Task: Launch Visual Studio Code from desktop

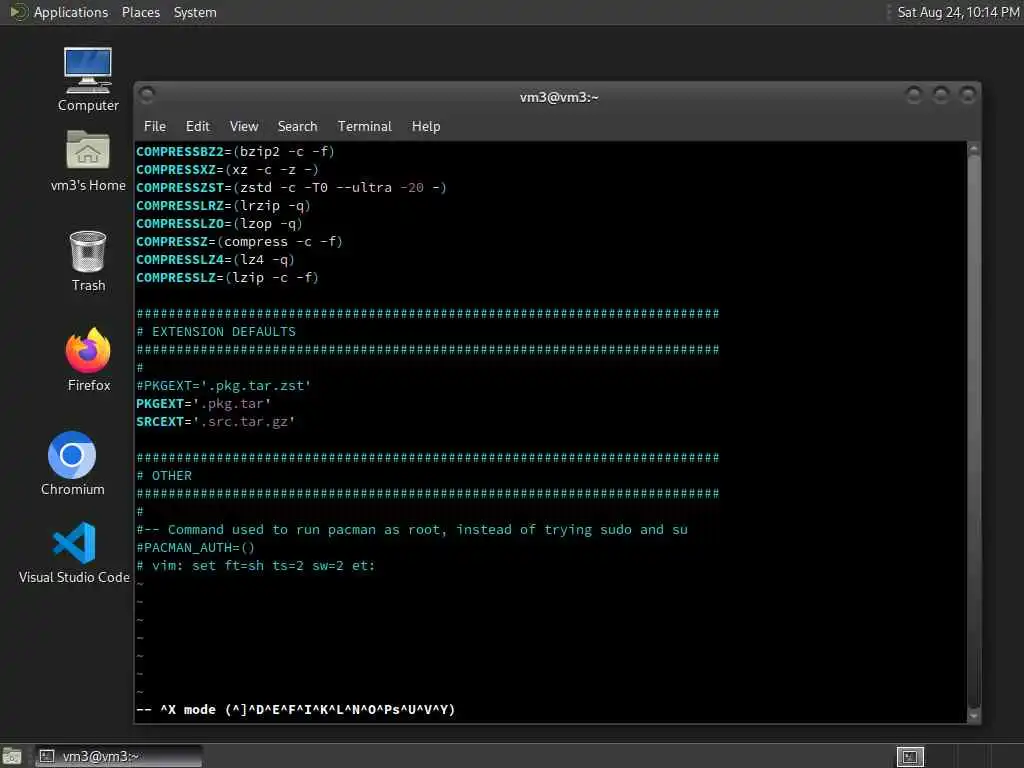Action: 74,552
